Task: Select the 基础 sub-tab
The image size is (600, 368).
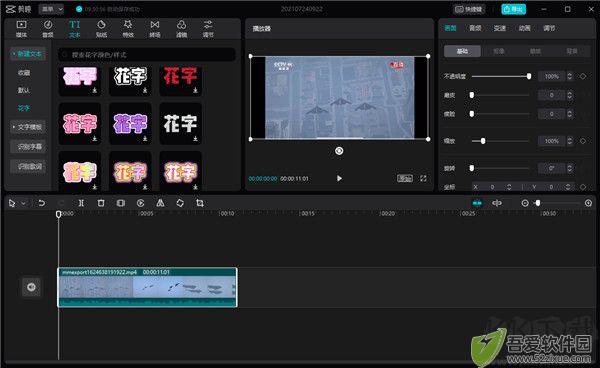Action: tap(462, 51)
